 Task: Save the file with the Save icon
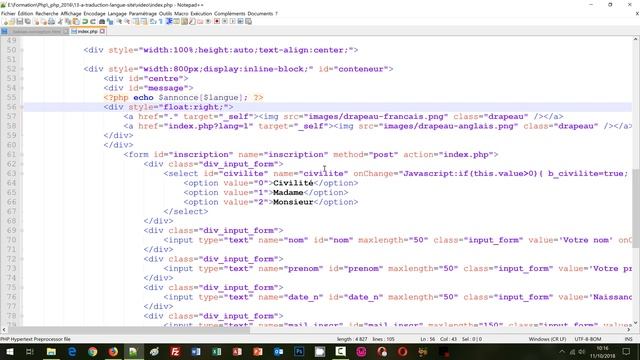click(20, 22)
